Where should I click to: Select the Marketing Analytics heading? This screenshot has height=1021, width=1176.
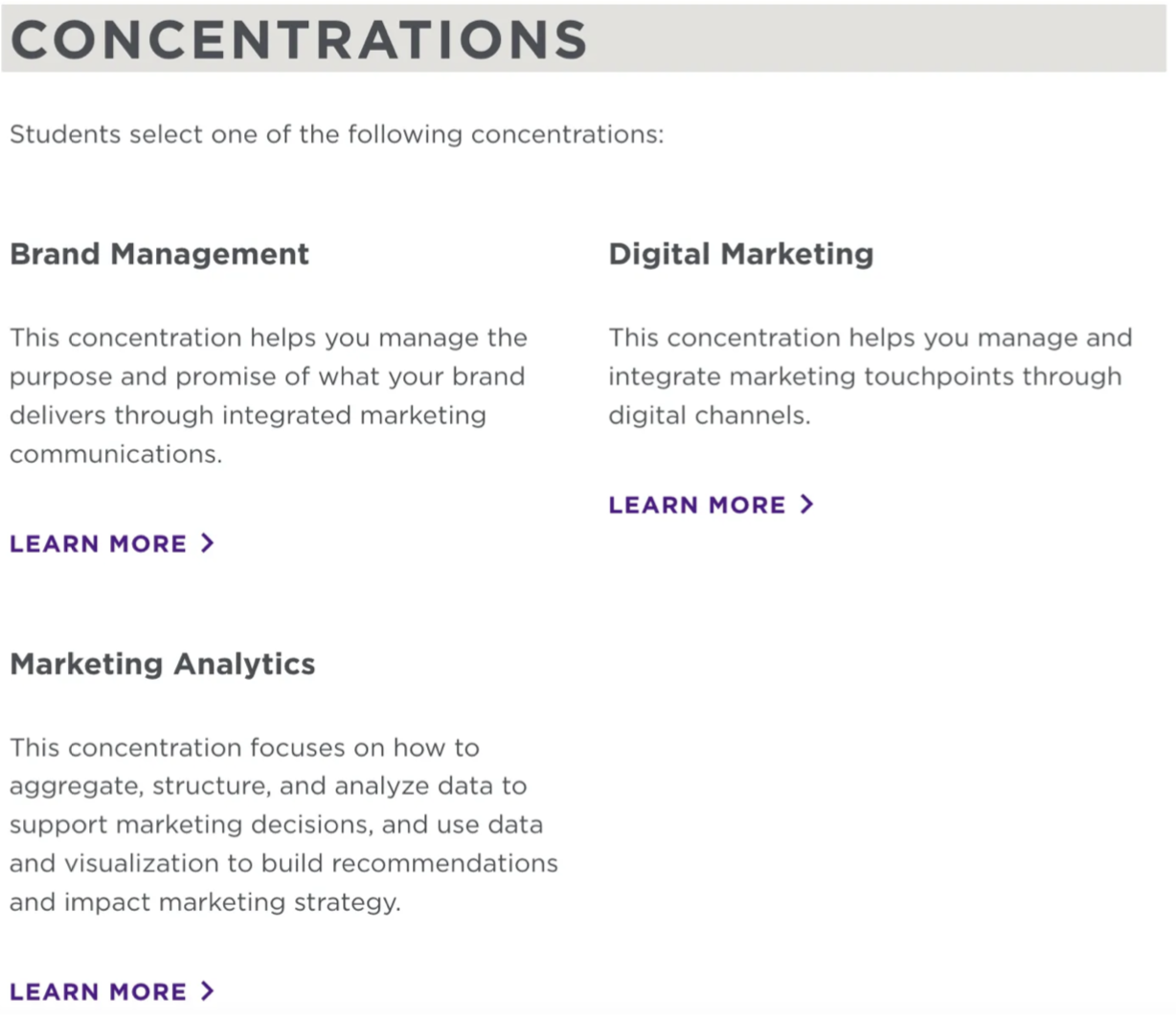point(162,664)
